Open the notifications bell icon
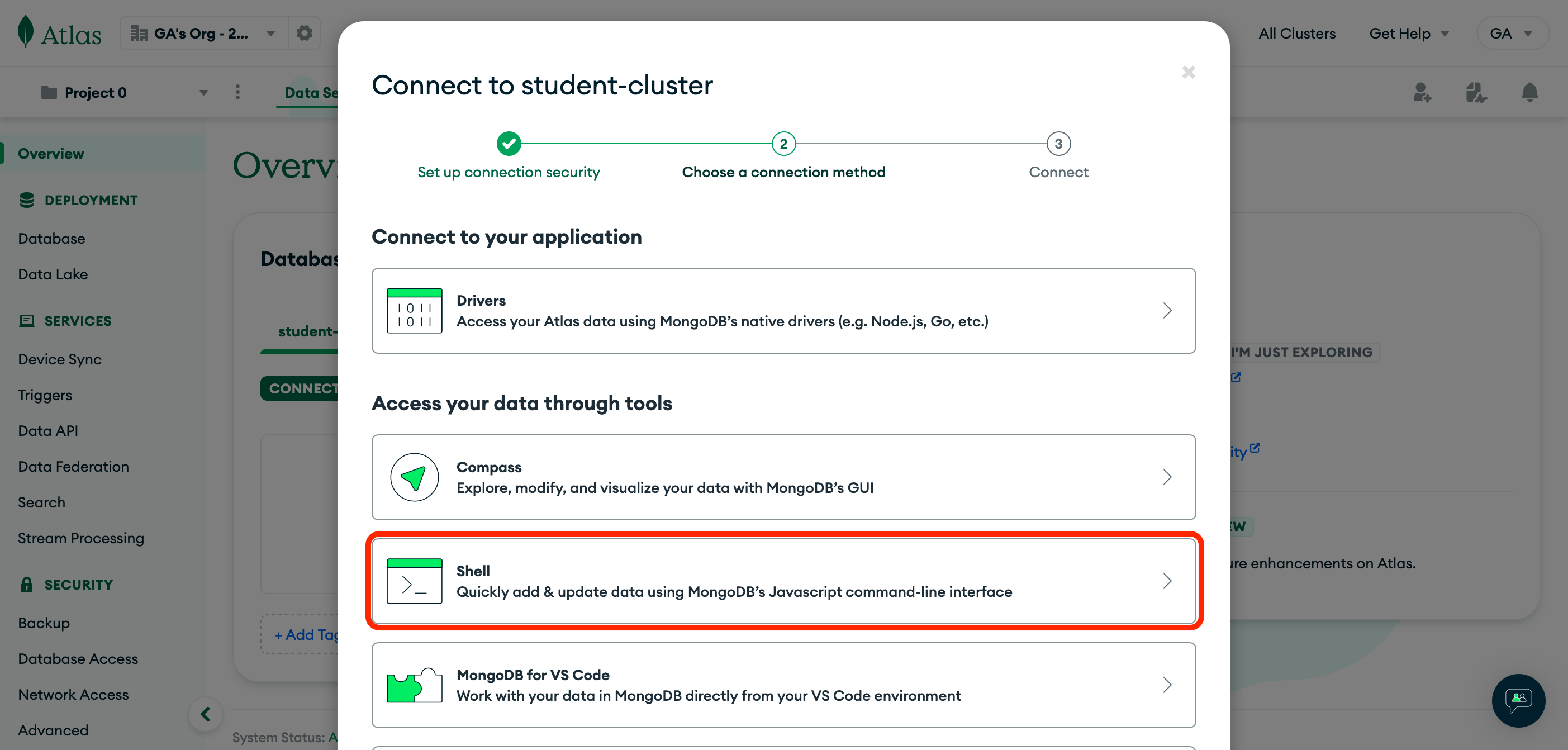1568x750 pixels. point(1529,93)
